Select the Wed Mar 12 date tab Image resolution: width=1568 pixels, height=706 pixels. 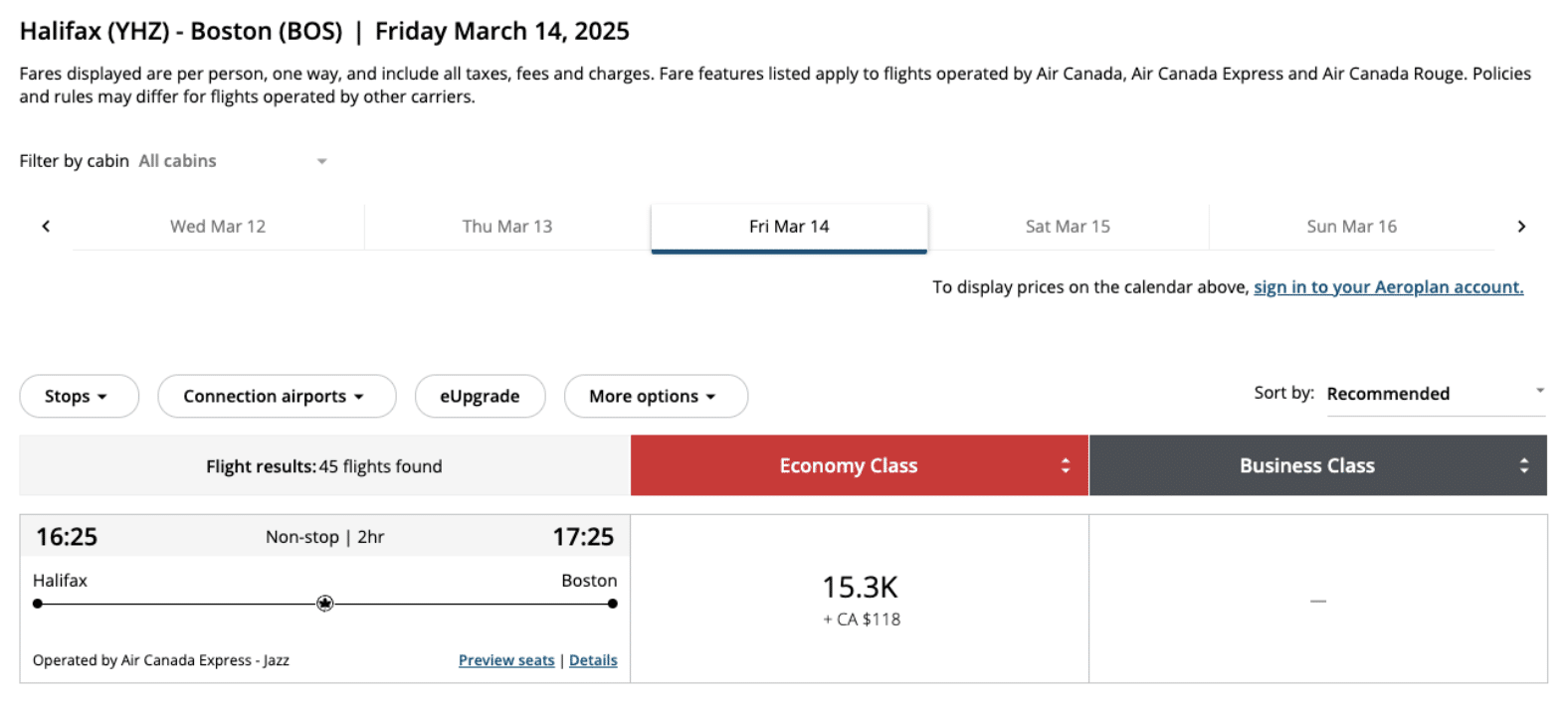click(x=218, y=227)
